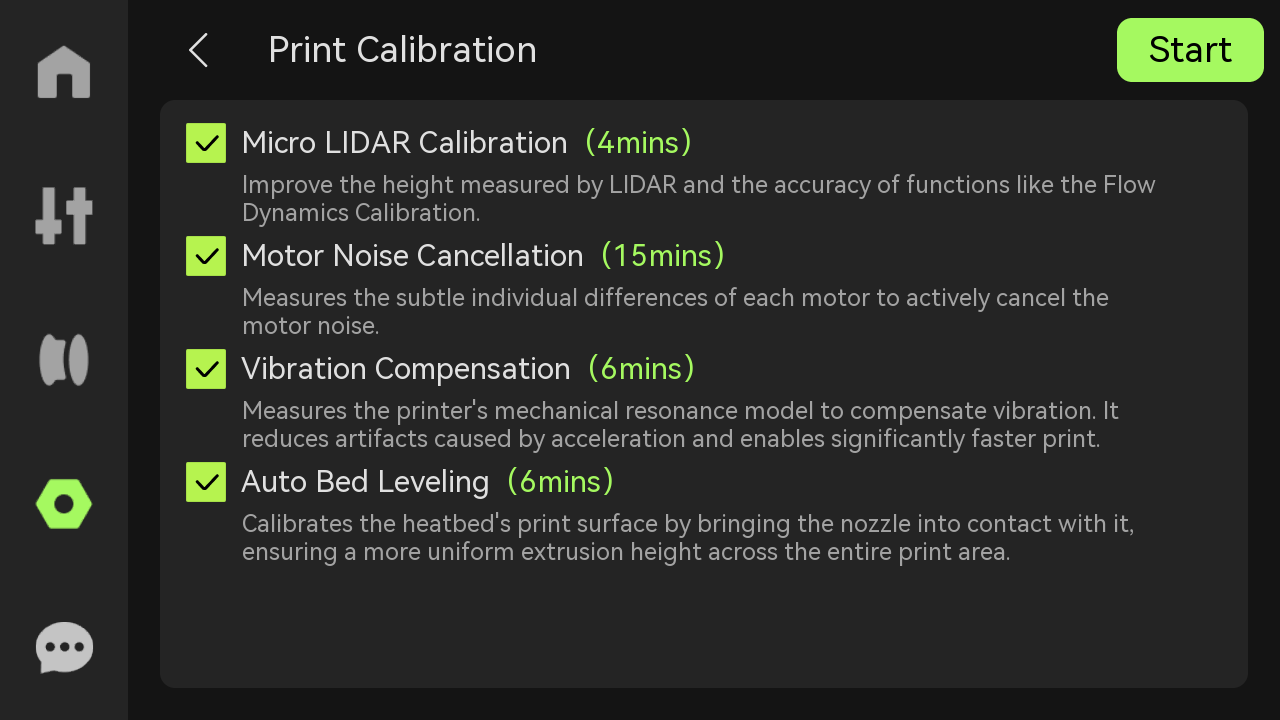Go to the Home screen icon

click(64, 72)
